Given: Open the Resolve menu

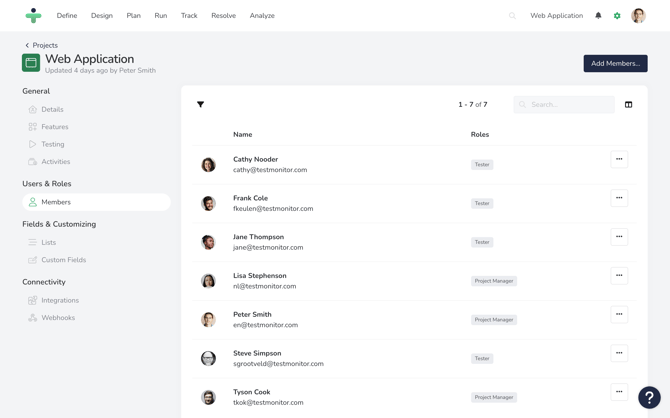Looking at the screenshot, I should pyautogui.click(x=223, y=15).
